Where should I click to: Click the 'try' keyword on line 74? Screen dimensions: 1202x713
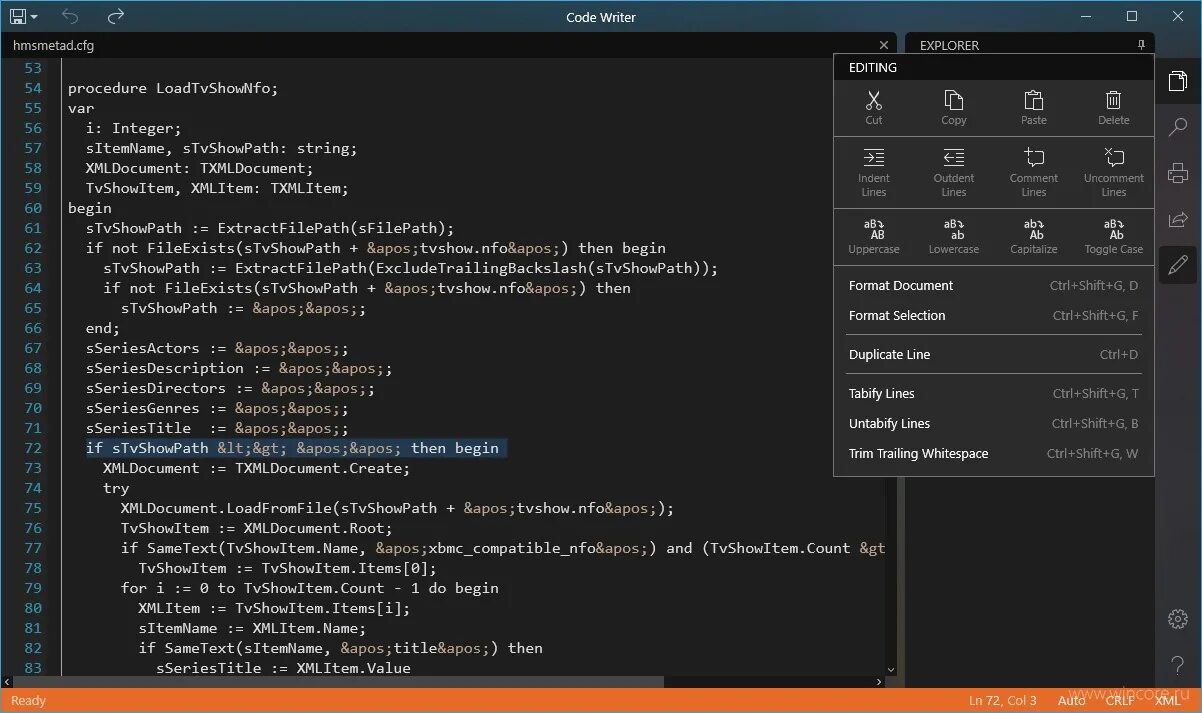[x=116, y=488]
